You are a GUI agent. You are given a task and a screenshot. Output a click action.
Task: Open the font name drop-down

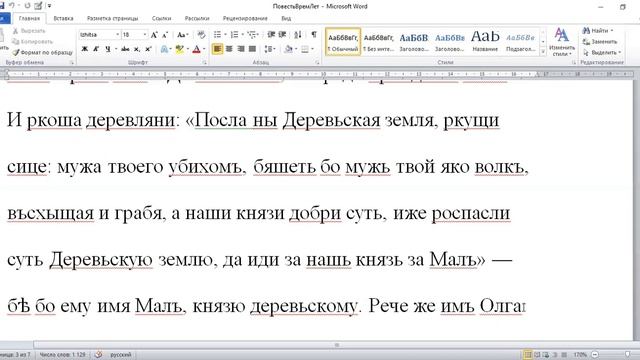[118, 35]
